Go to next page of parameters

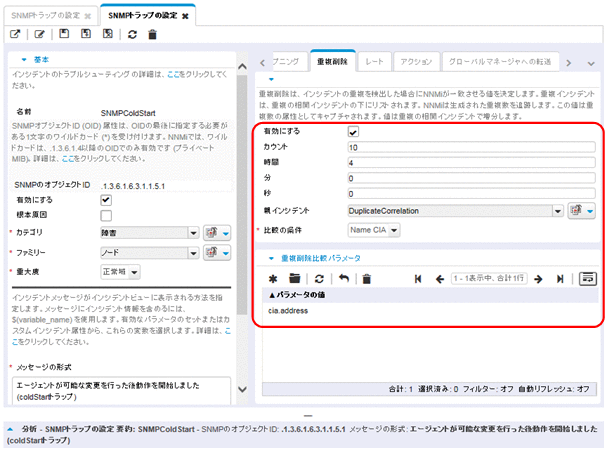click(538, 279)
